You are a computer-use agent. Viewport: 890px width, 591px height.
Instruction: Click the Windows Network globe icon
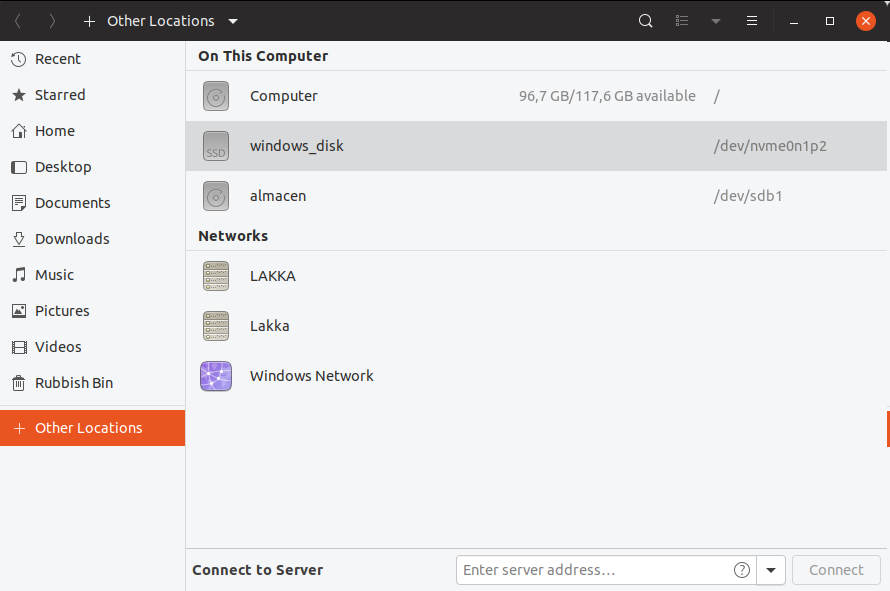tap(216, 376)
